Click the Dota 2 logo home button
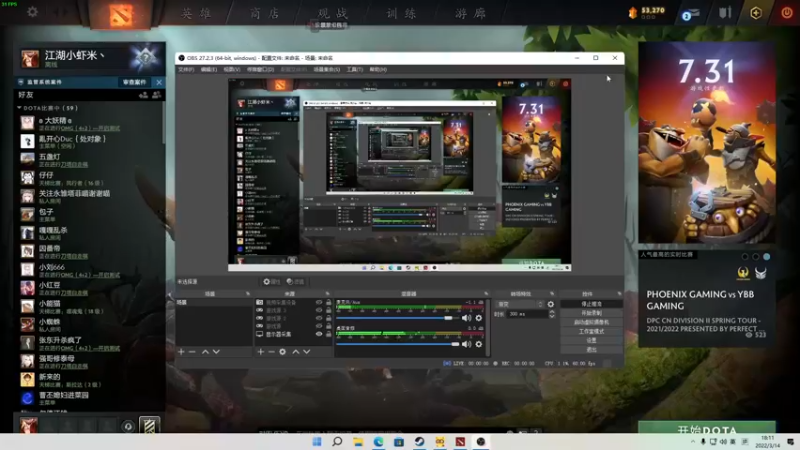 [x=120, y=14]
